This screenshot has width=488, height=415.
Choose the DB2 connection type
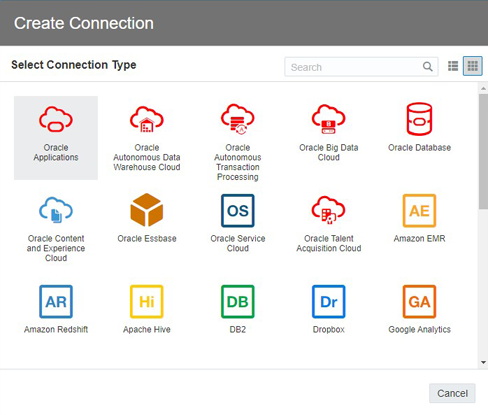click(x=238, y=320)
